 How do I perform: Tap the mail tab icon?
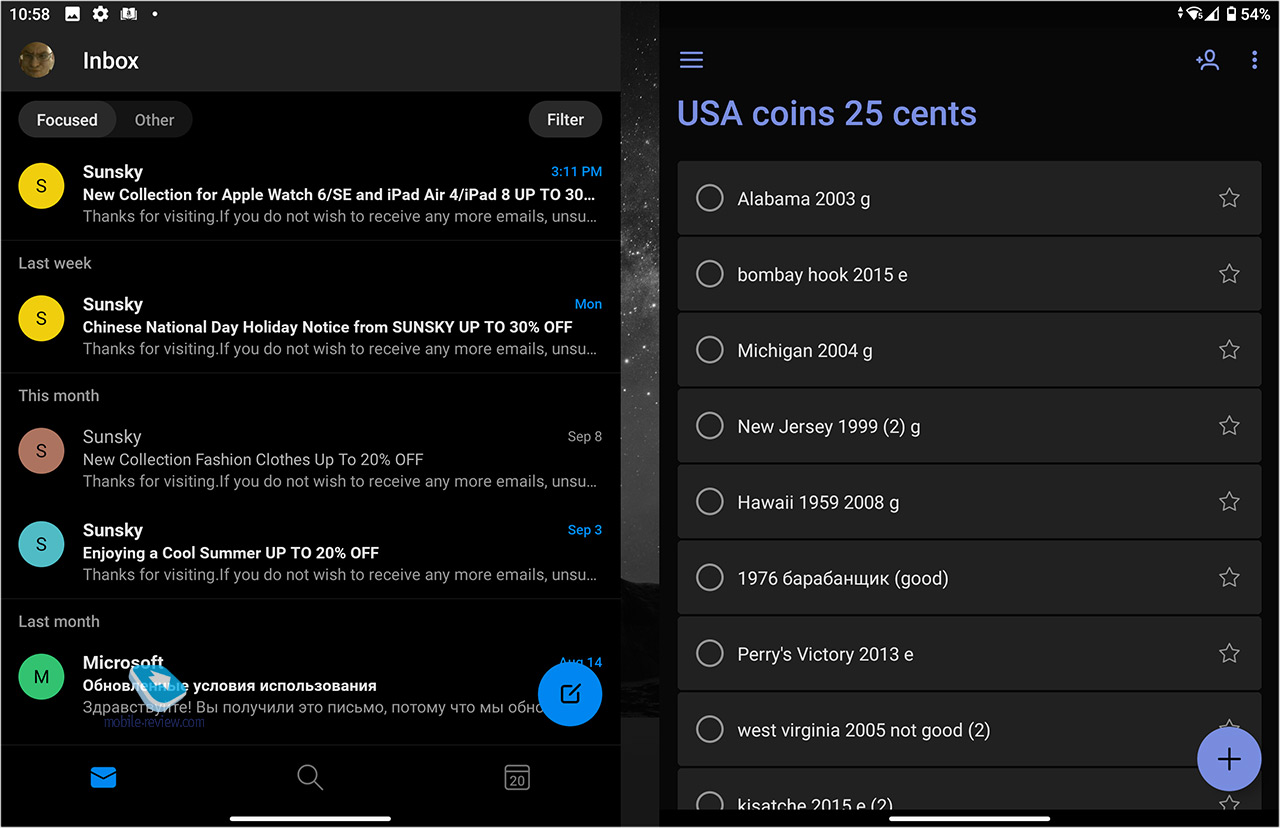(x=104, y=777)
